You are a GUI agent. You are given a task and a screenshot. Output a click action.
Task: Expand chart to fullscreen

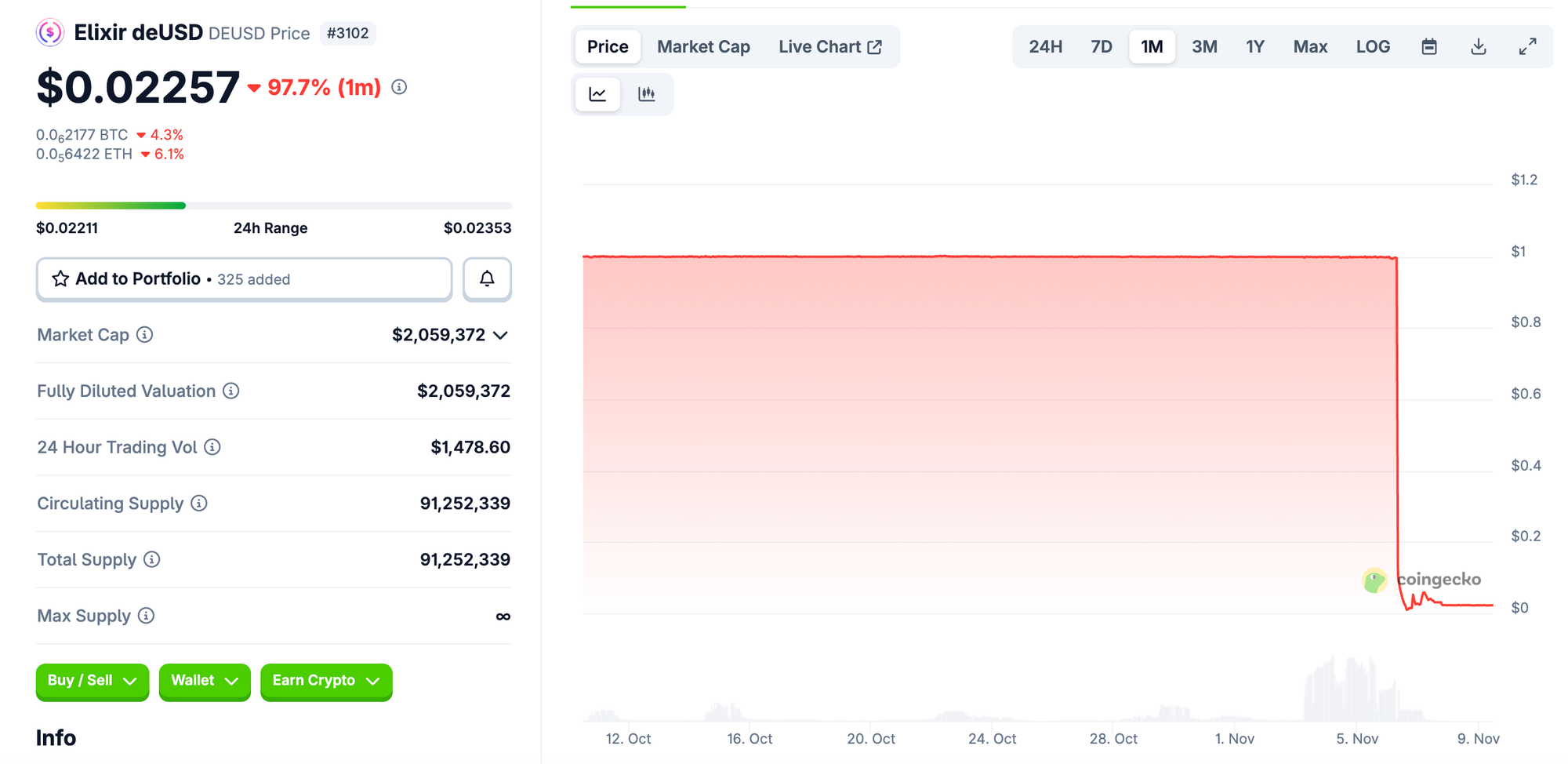pos(1527,47)
